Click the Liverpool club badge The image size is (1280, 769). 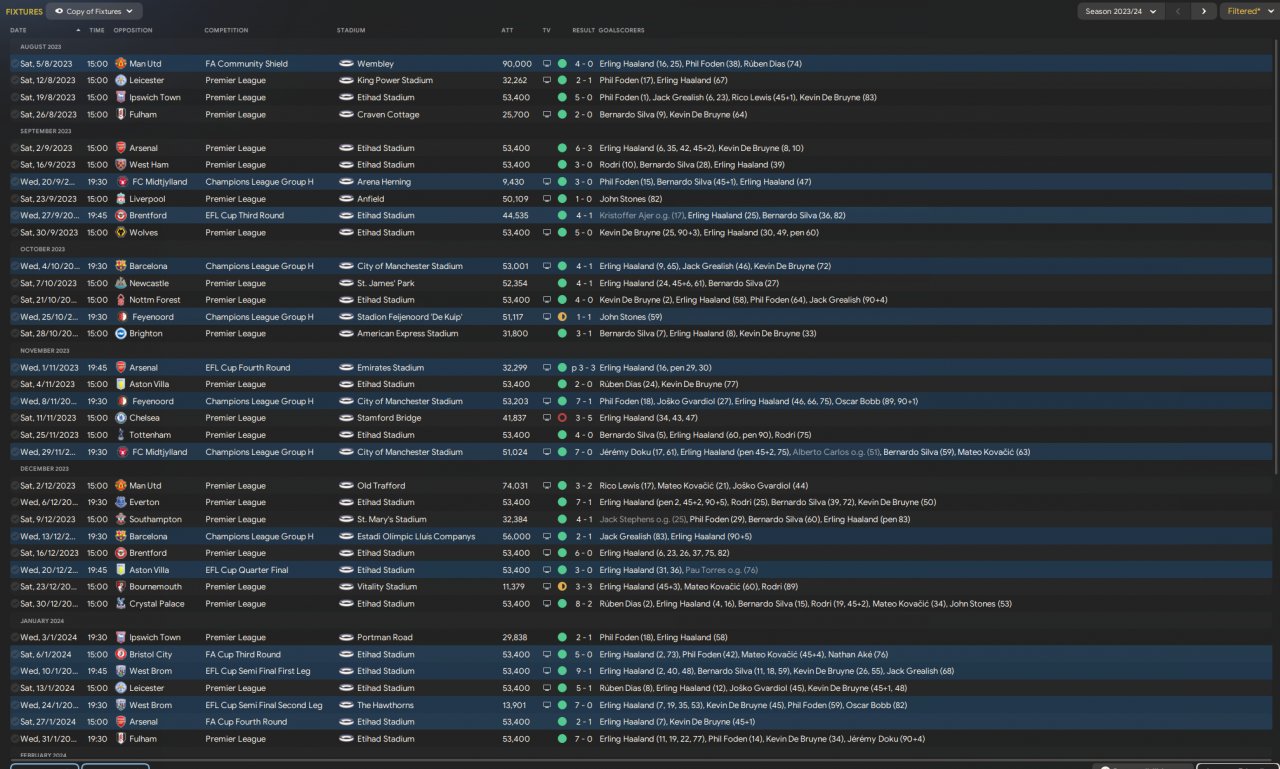pos(121,199)
